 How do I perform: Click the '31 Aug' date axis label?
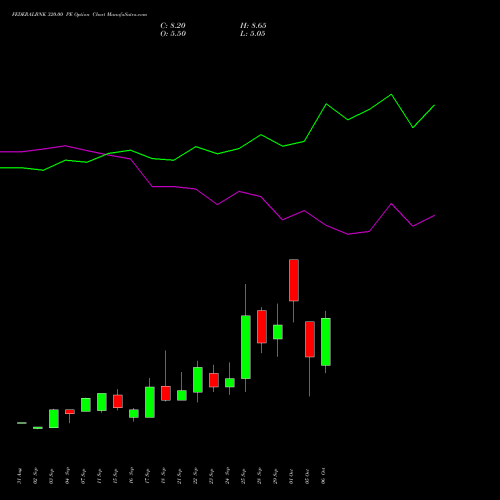19,476
